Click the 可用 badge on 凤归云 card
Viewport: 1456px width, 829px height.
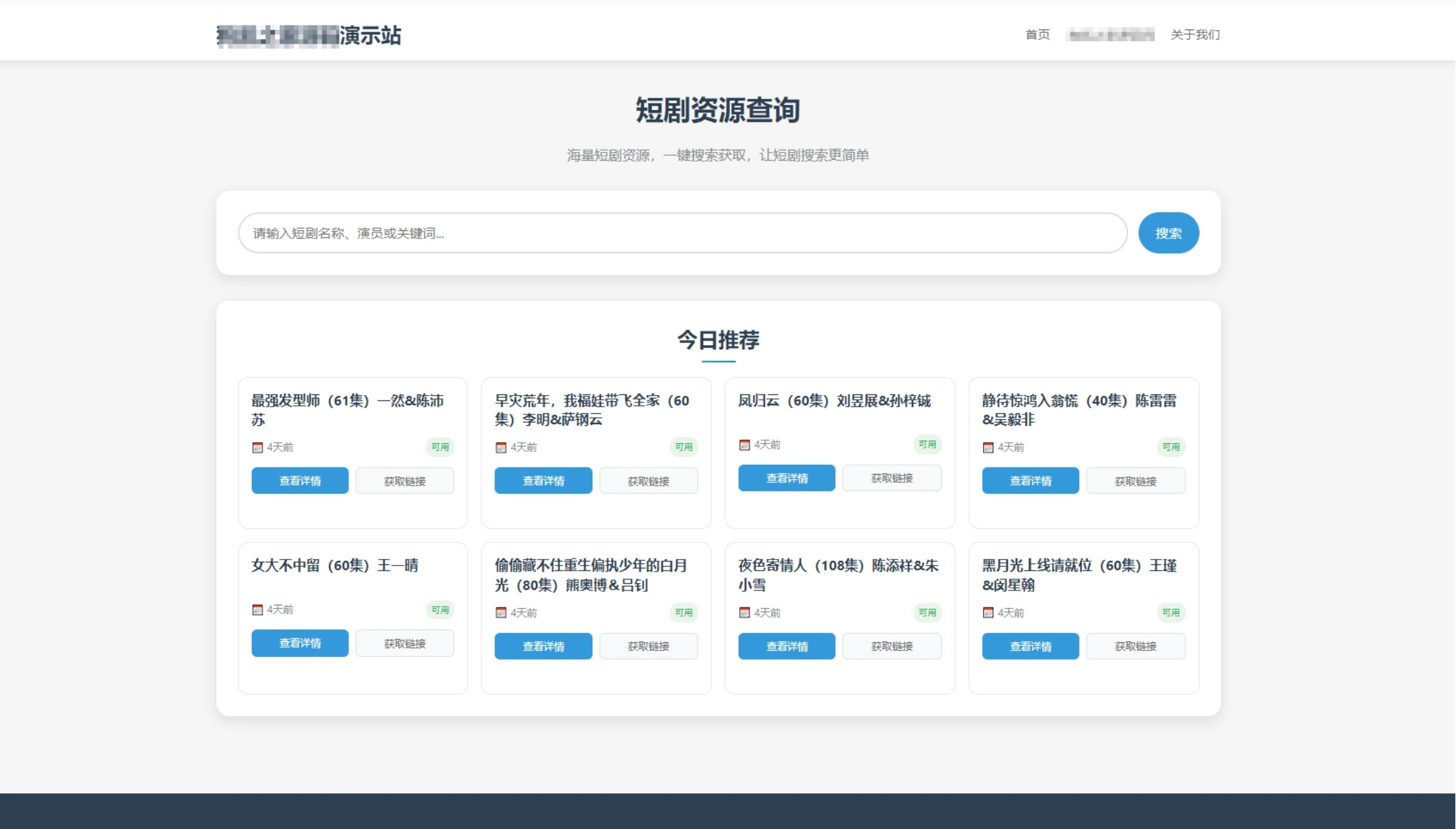tap(927, 444)
